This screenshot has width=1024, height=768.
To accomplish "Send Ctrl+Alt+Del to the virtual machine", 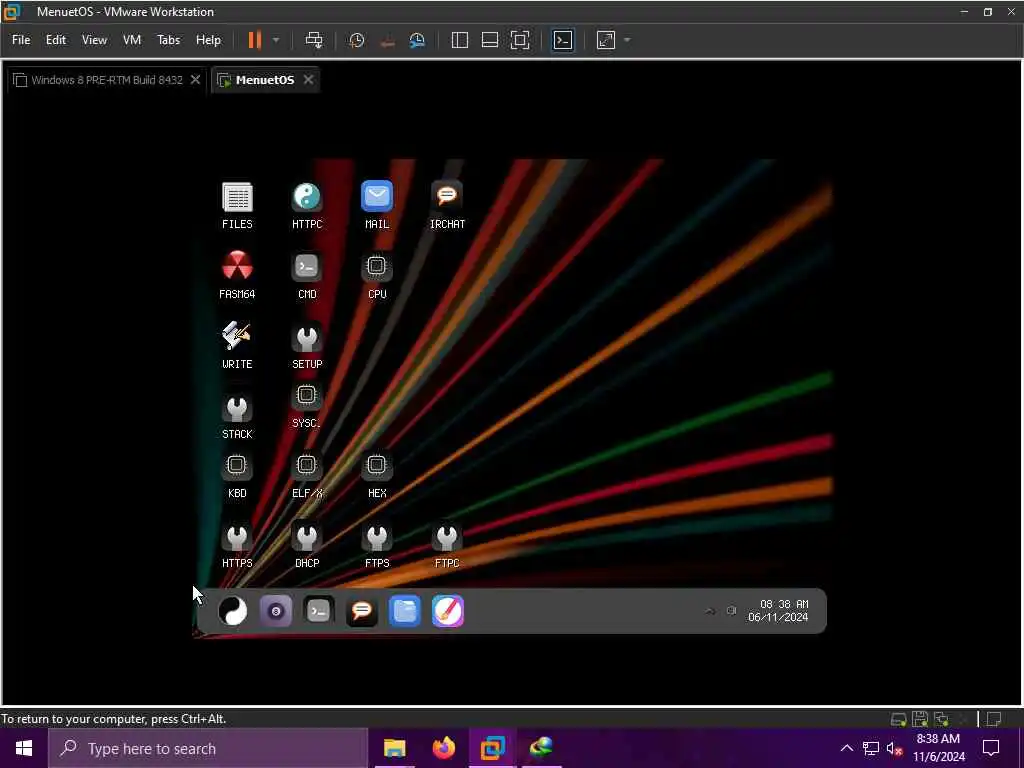I will click(x=314, y=40).
